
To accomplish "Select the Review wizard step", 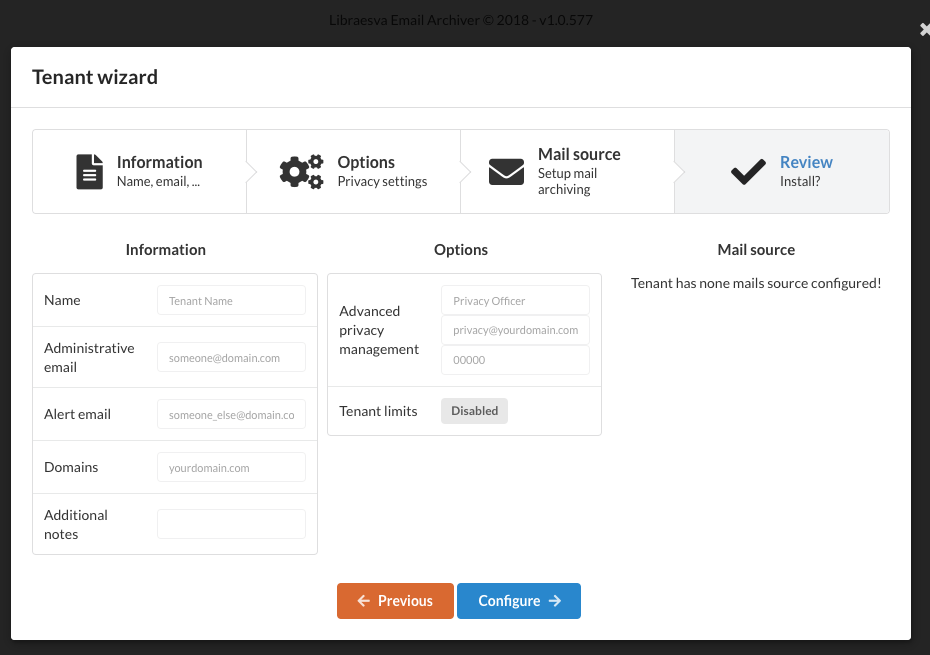I will click(x=782, y=171).
